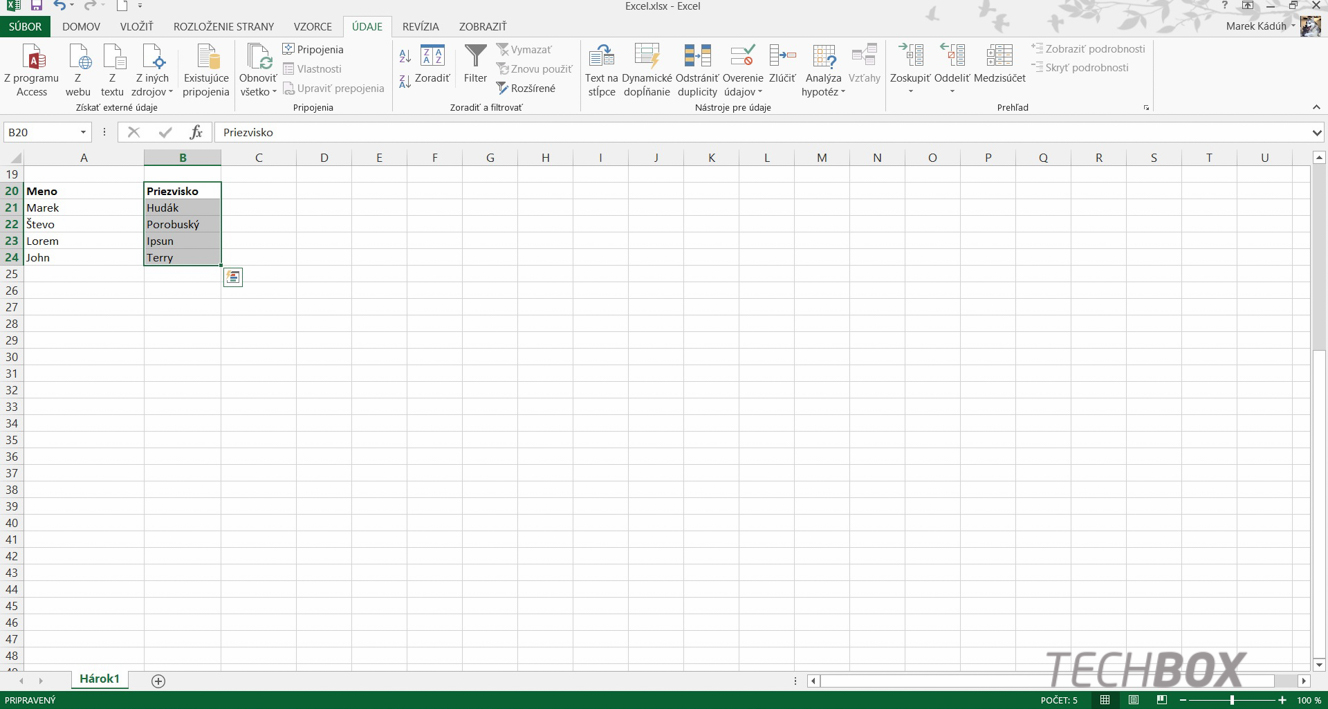Image resolution: width=1328 pixels, height=709 pixels.
Task: Open the Name Box dropdown arrow
Action: pos(83,132)
